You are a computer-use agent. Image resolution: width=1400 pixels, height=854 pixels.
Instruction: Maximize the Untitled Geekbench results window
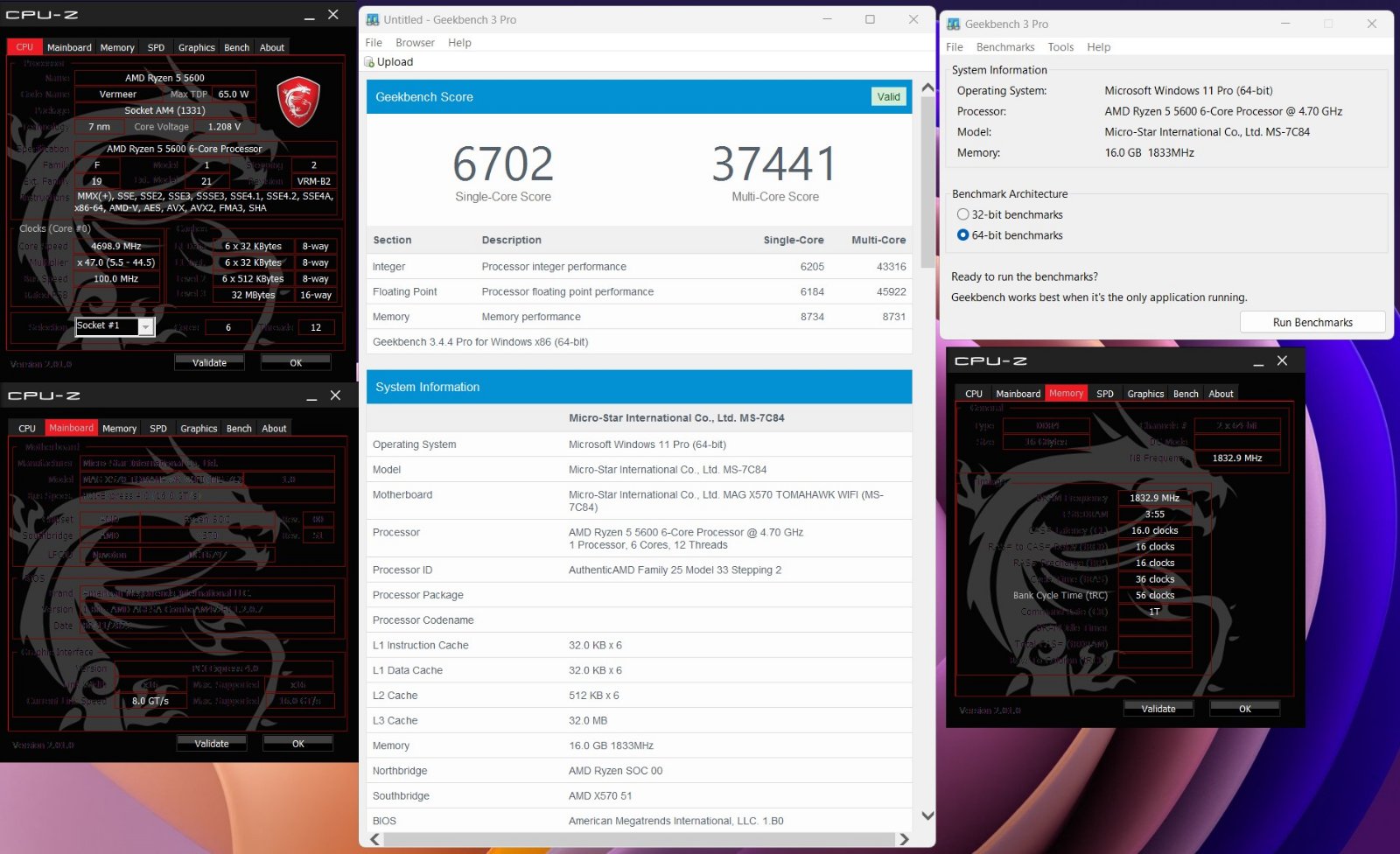870,19
